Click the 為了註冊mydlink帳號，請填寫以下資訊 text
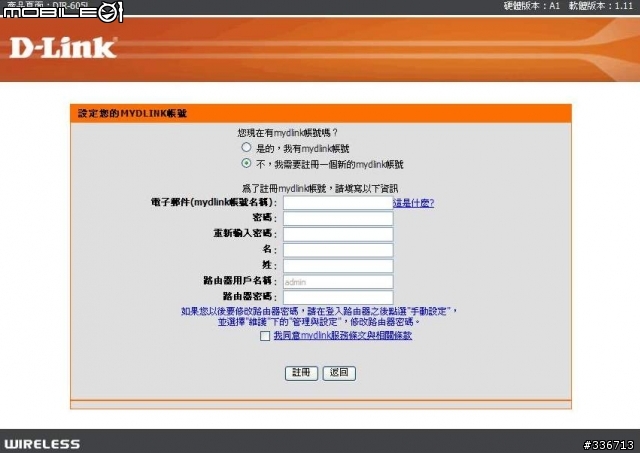This screenshot has height=453, width=640. pos(320,189)
